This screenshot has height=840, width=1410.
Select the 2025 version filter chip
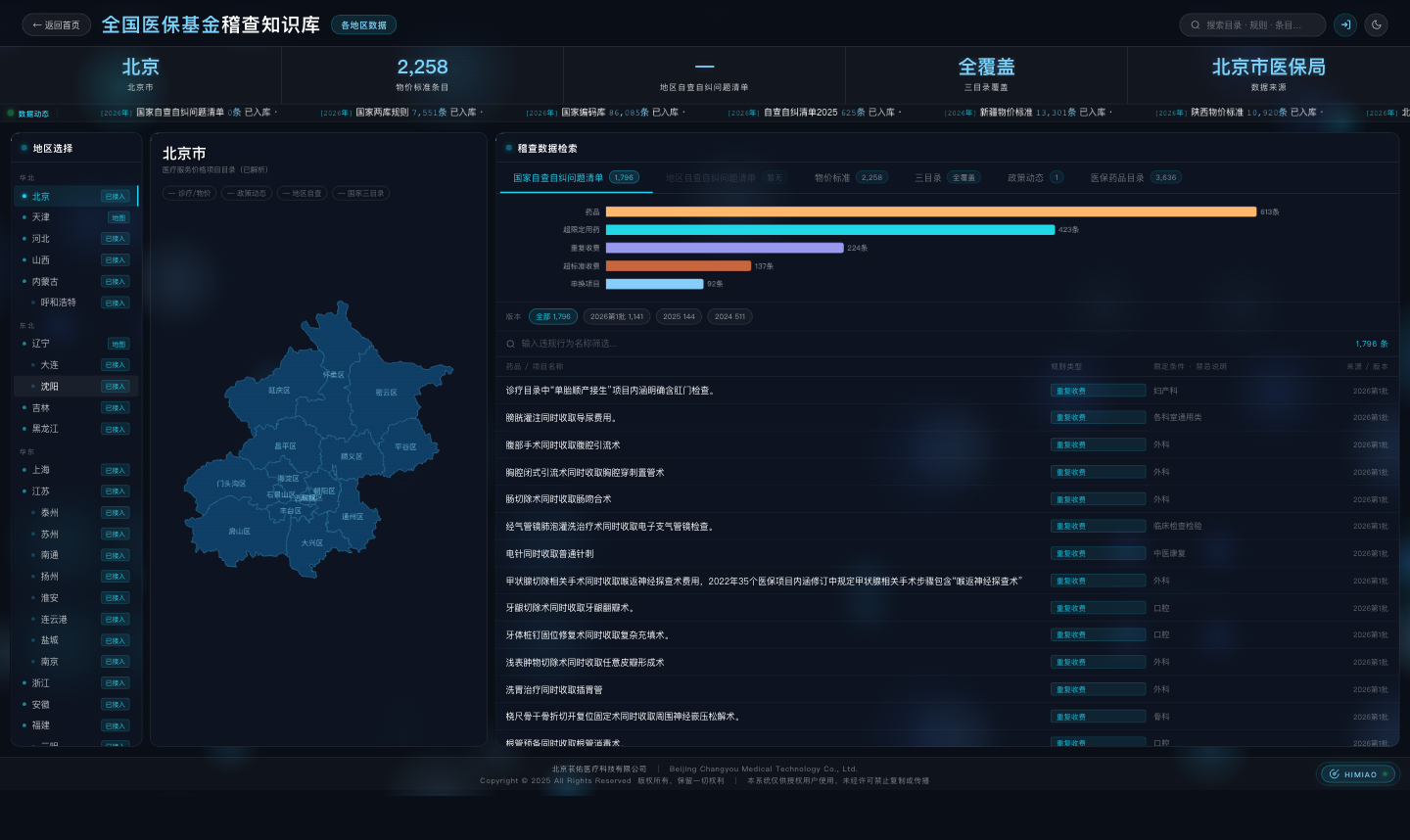(679, 316)
